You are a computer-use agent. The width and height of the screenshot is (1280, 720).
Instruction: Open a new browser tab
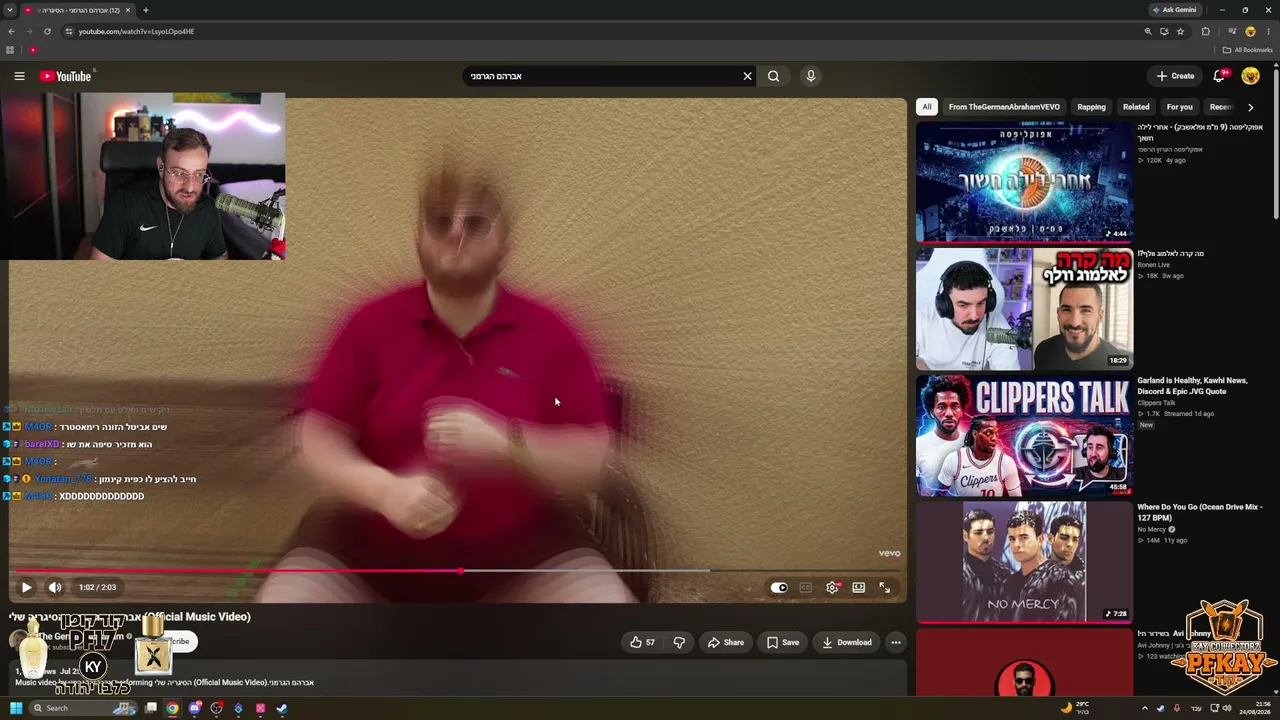145,10
